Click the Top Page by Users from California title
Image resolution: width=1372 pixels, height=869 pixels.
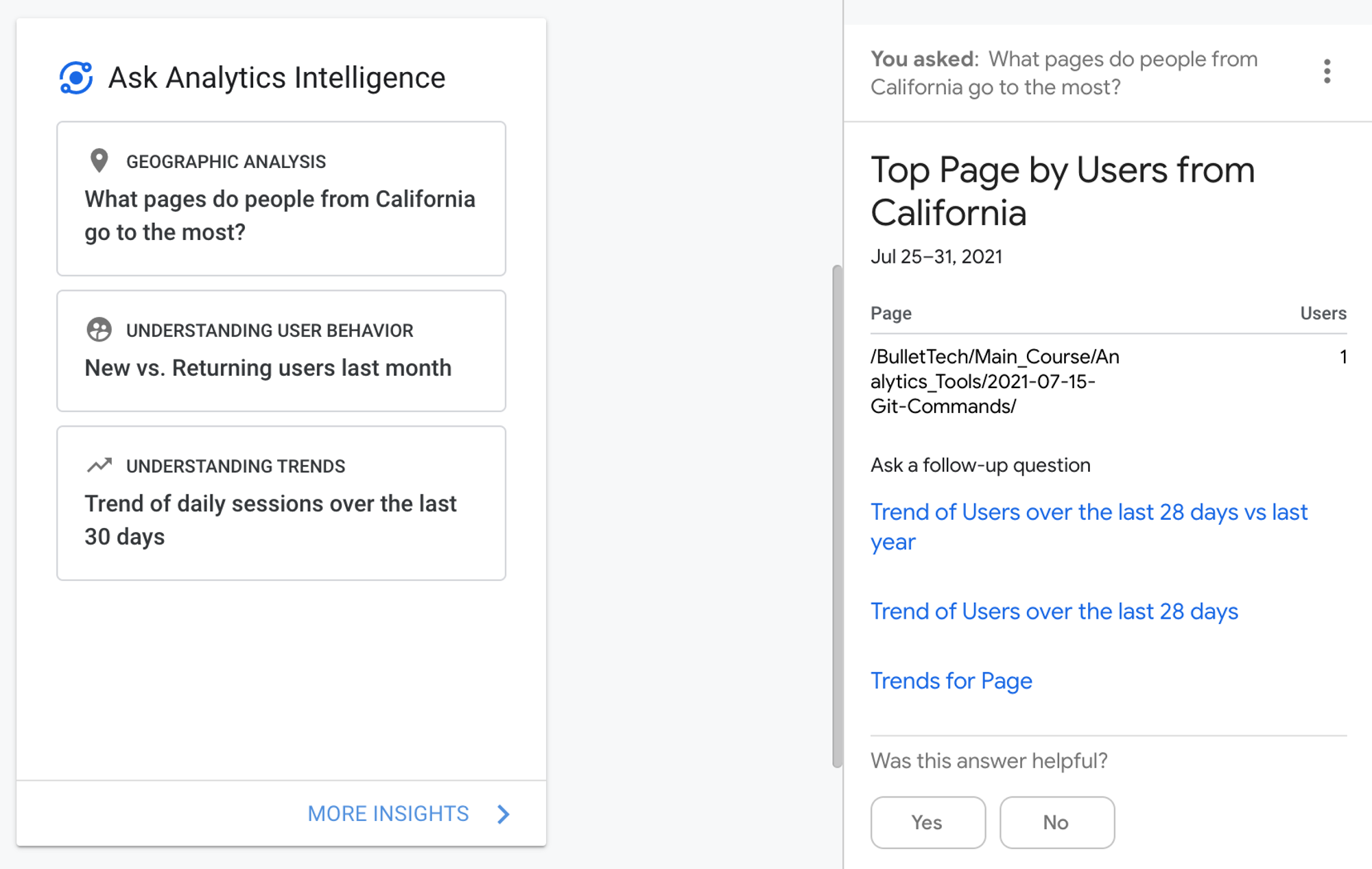[1063, 191]
